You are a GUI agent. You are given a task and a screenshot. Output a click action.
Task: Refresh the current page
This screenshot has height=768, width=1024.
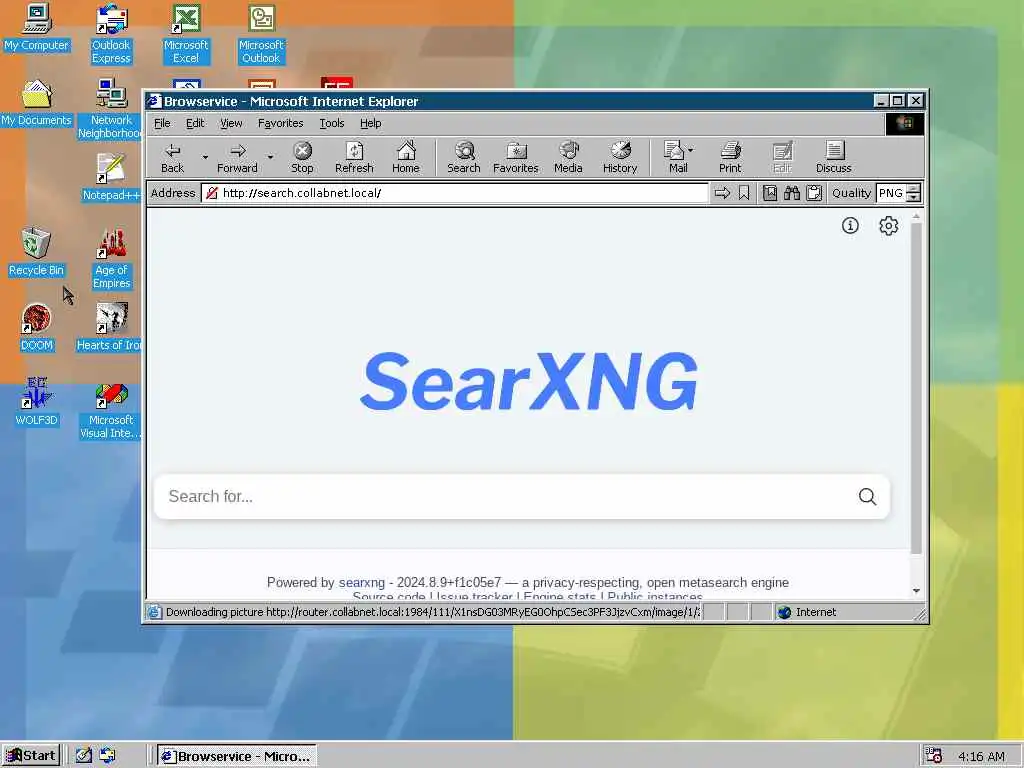[x=354, y=157]
